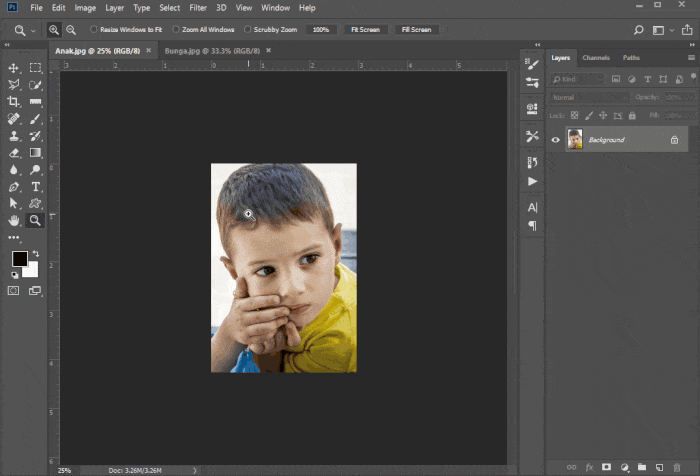Screen dimensions: 700x476
Task: Select the Brush tool
Action: (35, 119)
